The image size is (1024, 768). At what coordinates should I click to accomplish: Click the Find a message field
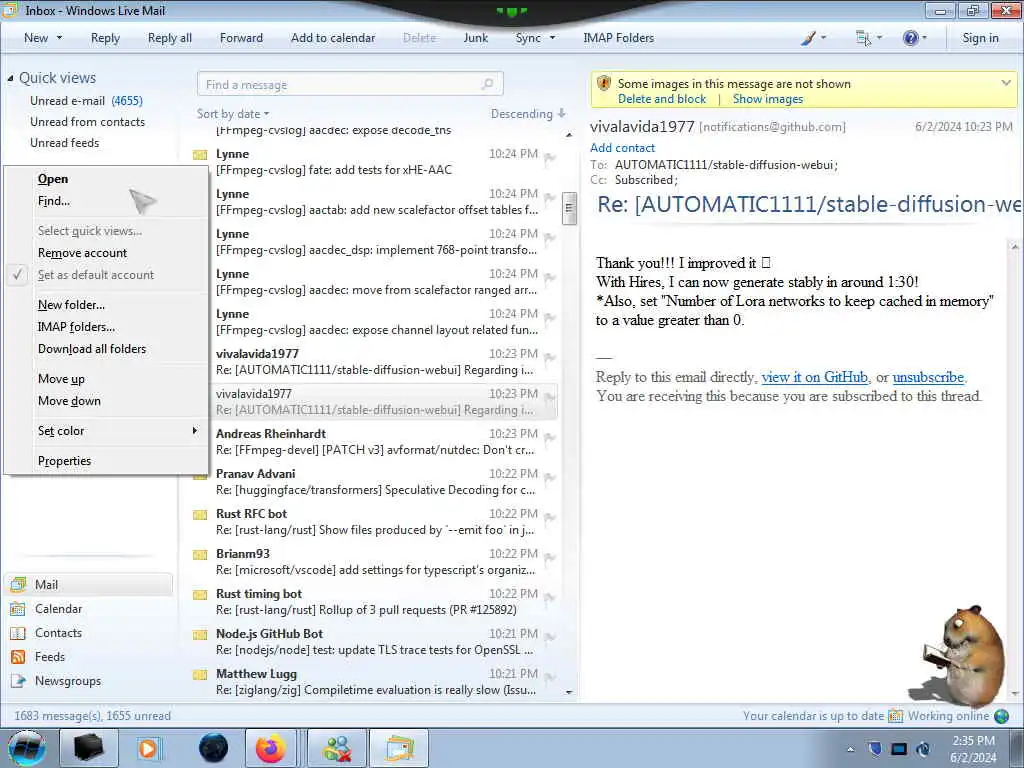coord(350,84)
